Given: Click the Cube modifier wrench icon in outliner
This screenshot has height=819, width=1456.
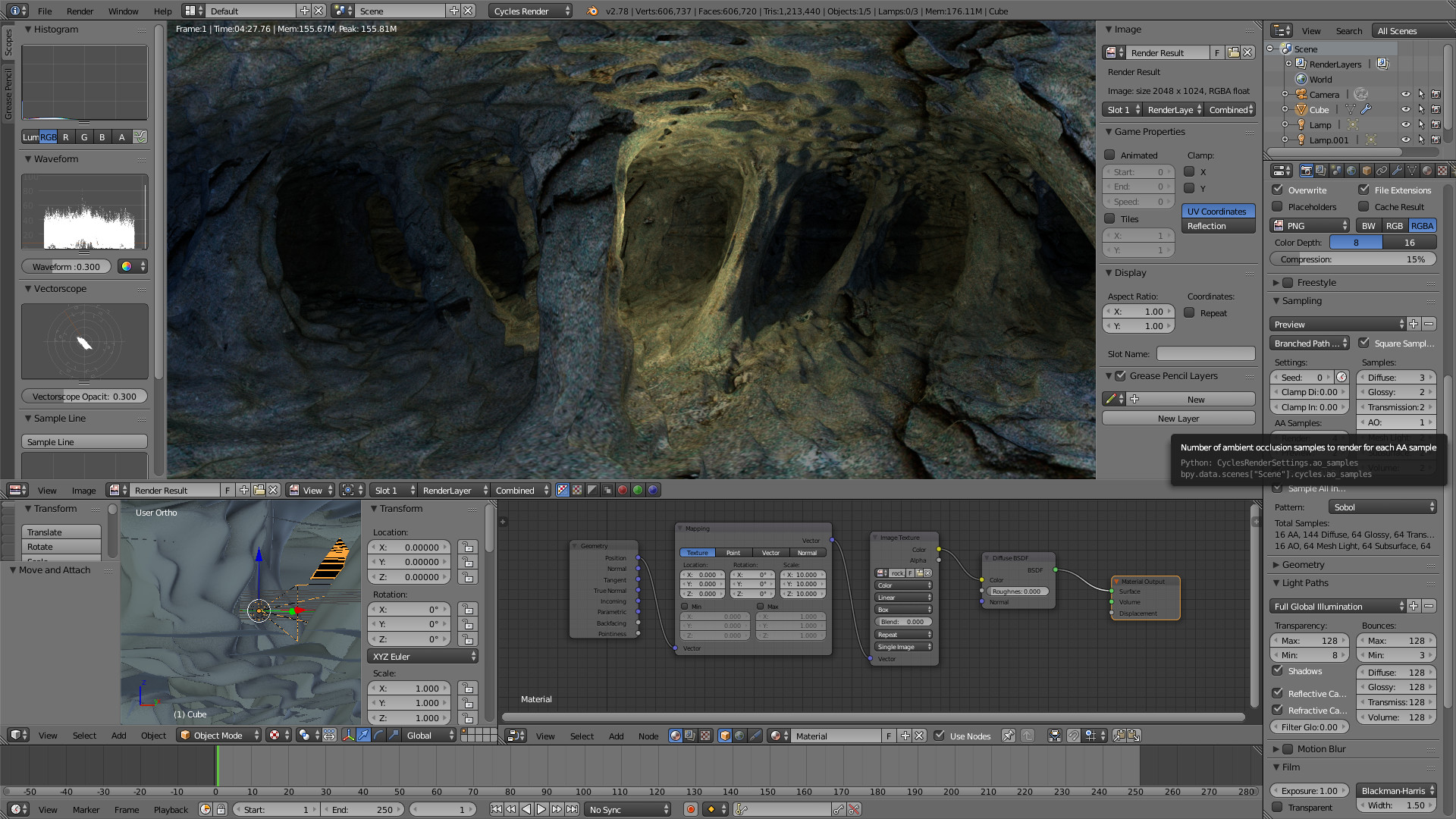Looking at the screenshot, I should [1366, 109].
